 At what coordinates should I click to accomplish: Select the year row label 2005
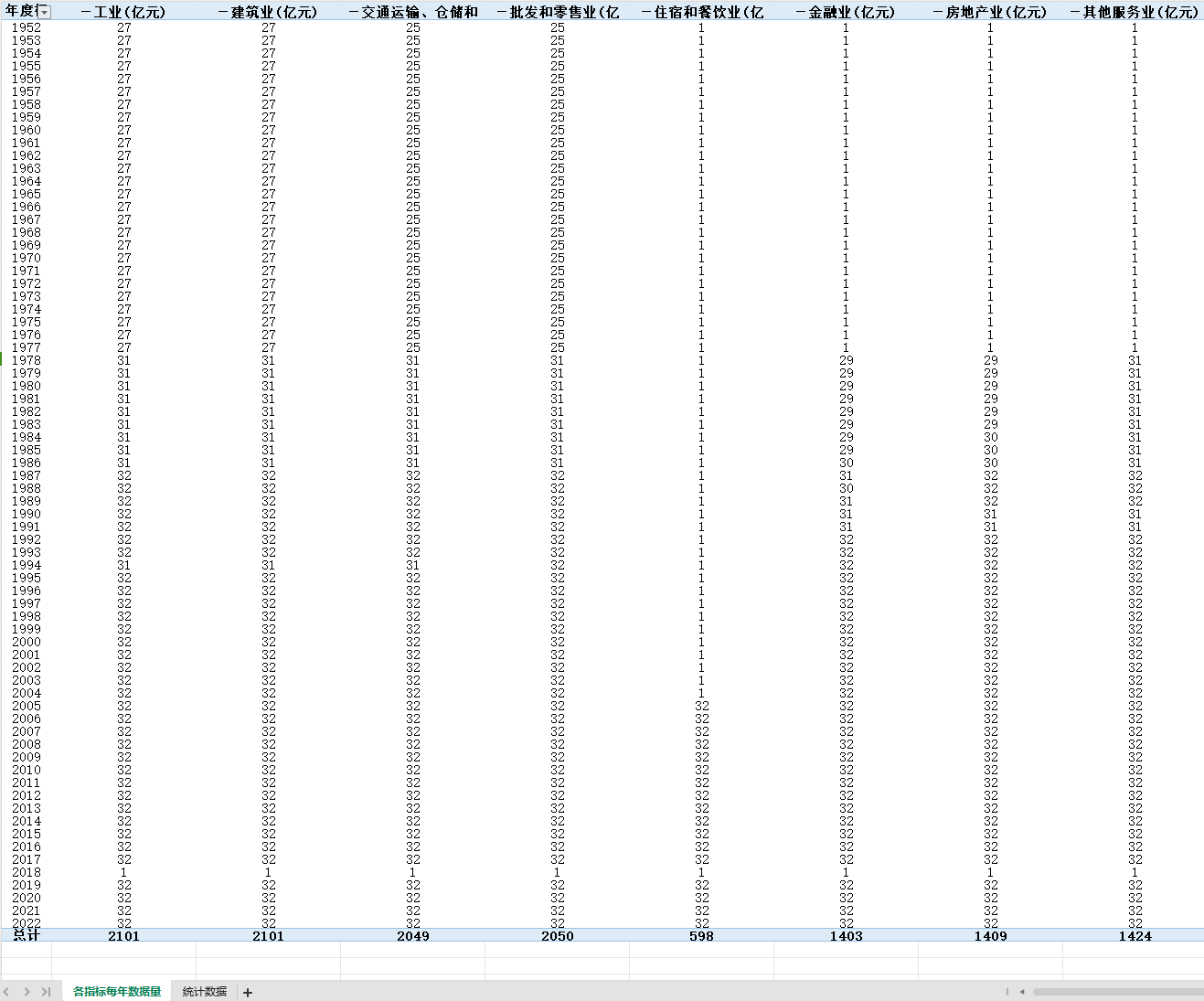tap(27, 706)
